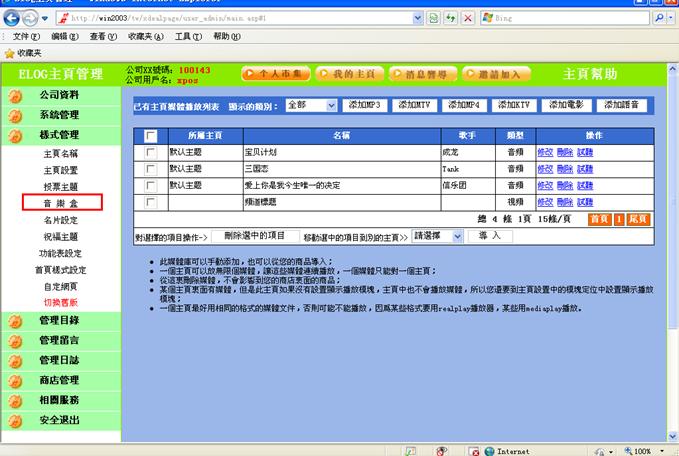Open the 請選擇 homepage dropdown
Screen dimensions: 679x456
click(439, 236)
